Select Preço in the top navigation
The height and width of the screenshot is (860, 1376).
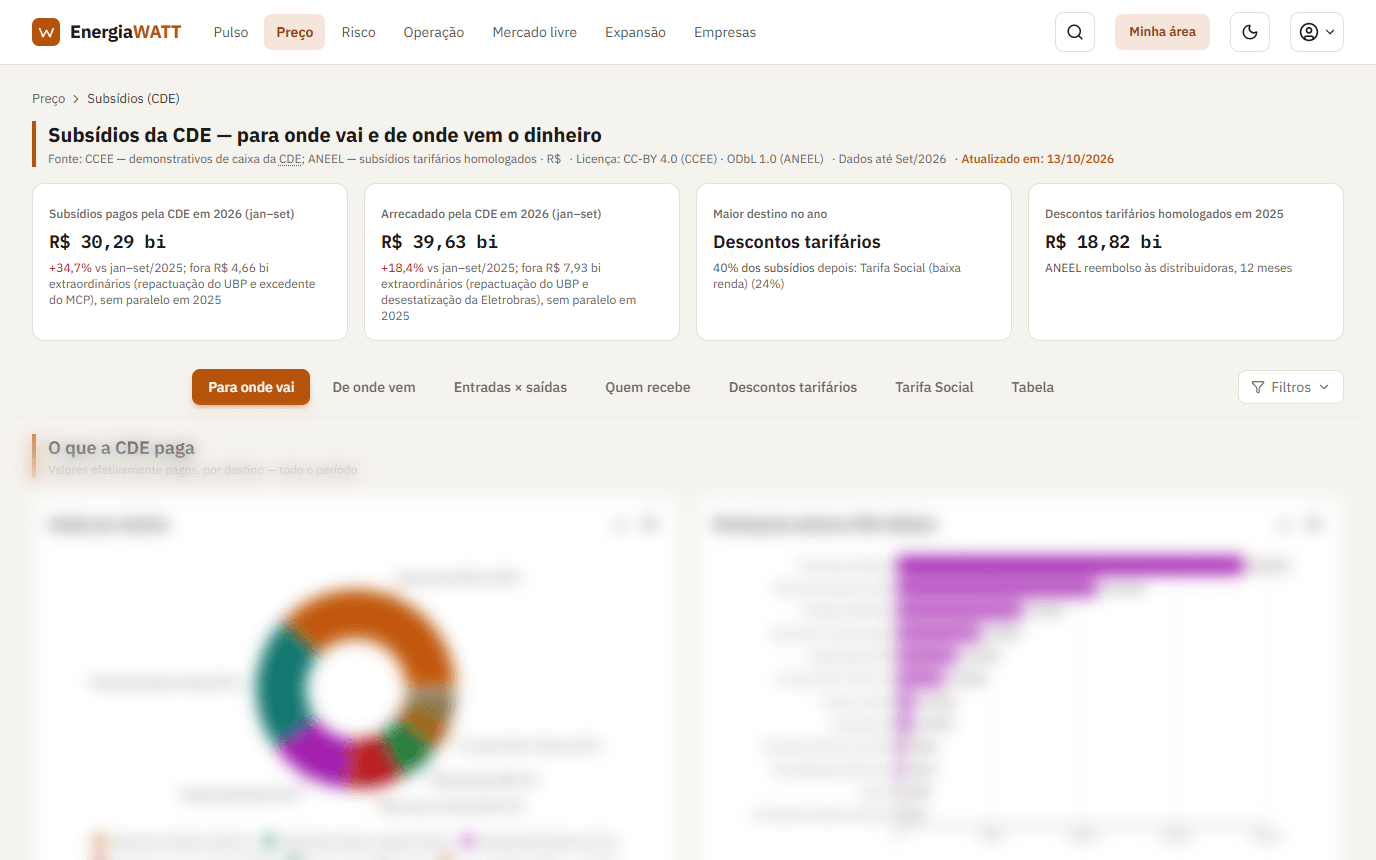click(295, 32)
